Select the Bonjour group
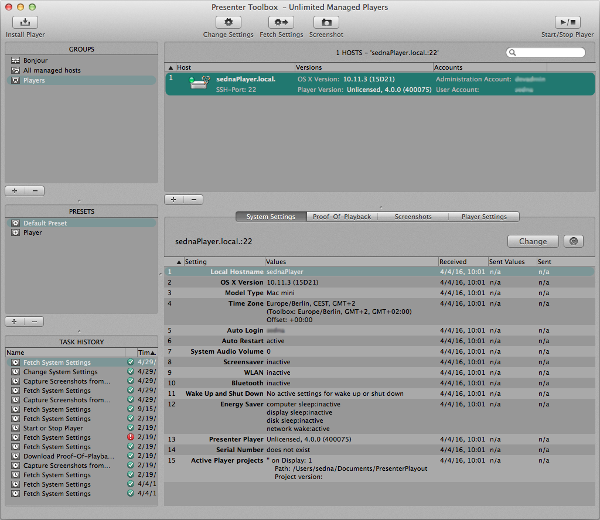The height and width of the screenshot is (520, 600). [x=81, y=60]
